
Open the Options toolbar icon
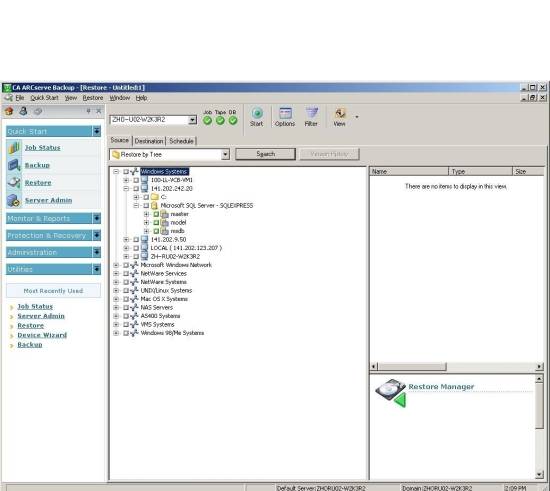tap(285, 113)
